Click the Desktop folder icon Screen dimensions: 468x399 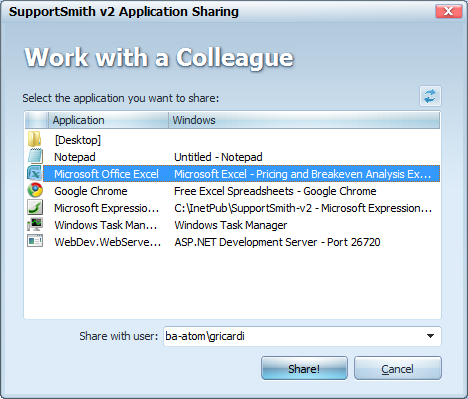(35, 139)
